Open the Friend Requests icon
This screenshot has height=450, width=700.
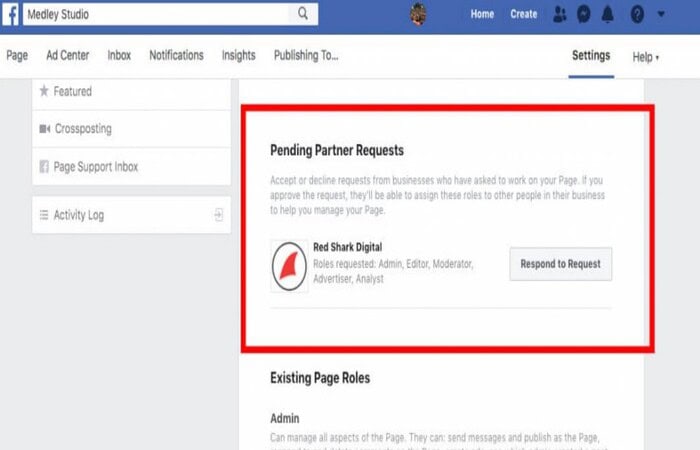(559, 14)
